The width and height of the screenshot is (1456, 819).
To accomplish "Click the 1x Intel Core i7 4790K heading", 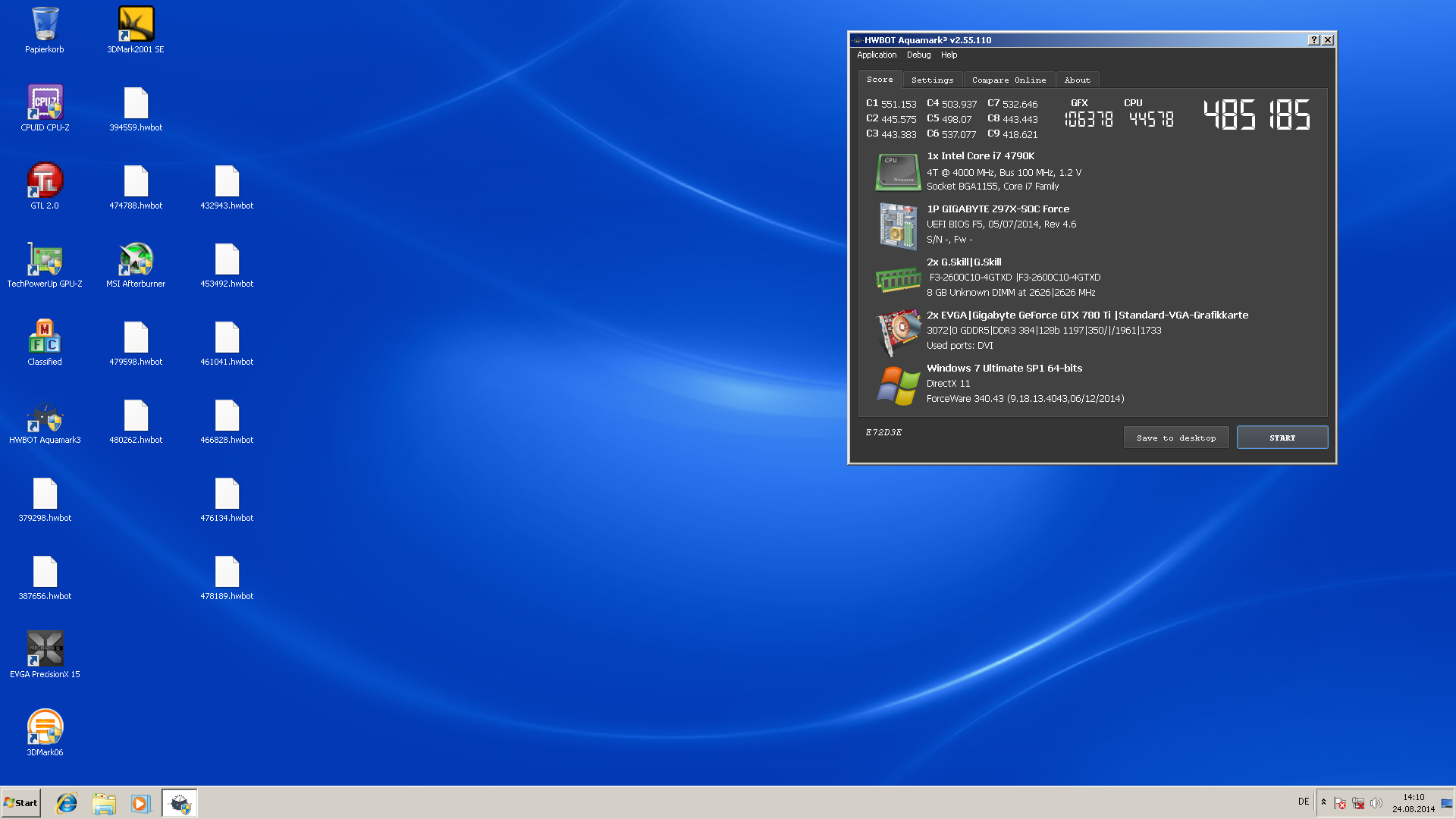I will coord(980,156).
